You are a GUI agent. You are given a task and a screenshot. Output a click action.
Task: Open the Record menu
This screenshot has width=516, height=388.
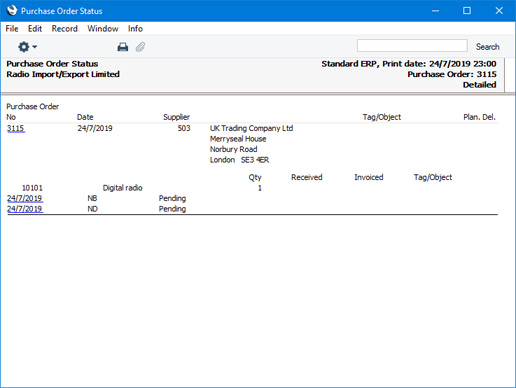pyautogui.click(x=64, y=29)
